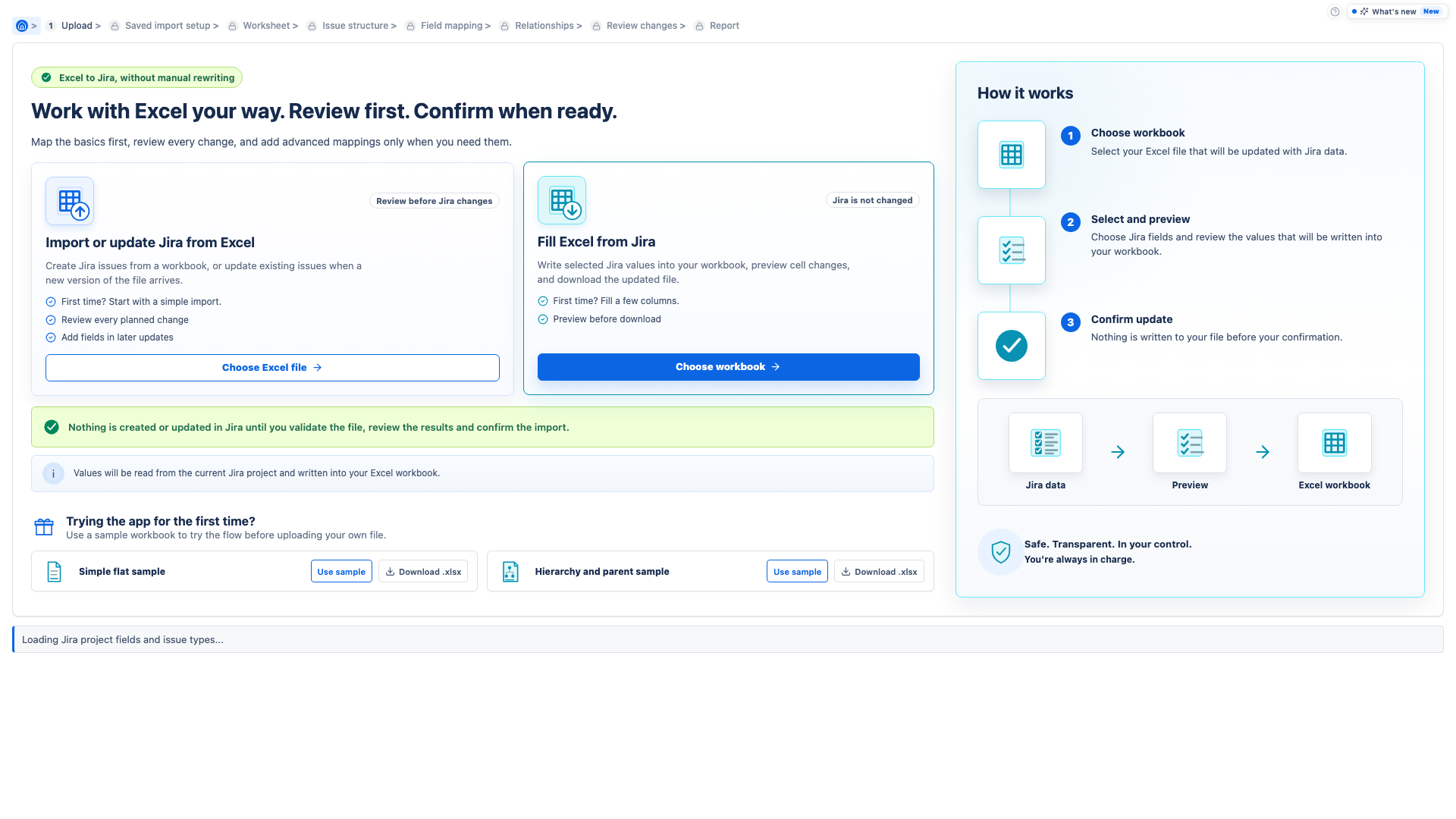Click the Fill Excel download icon
1456x819 pixels.
coord(562,200)
